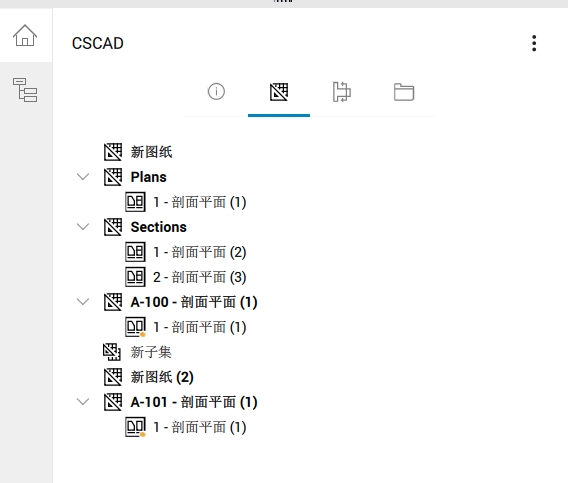Open the three-dot options menu
Image resolution: width=568 pixels, height=483 pixels.
[x=534, y=43]
